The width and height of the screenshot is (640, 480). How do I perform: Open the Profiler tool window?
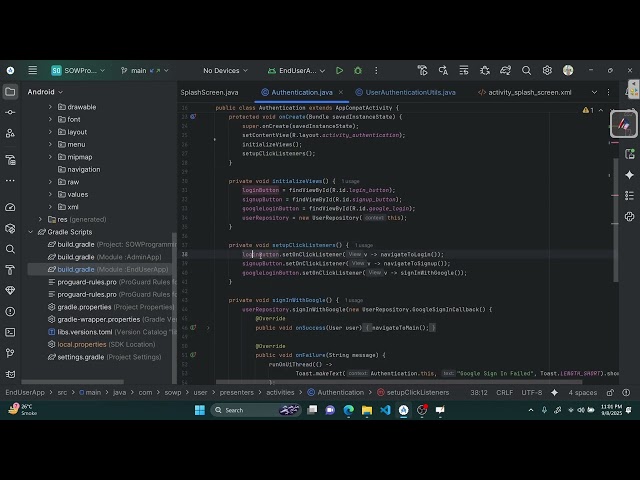10,207
